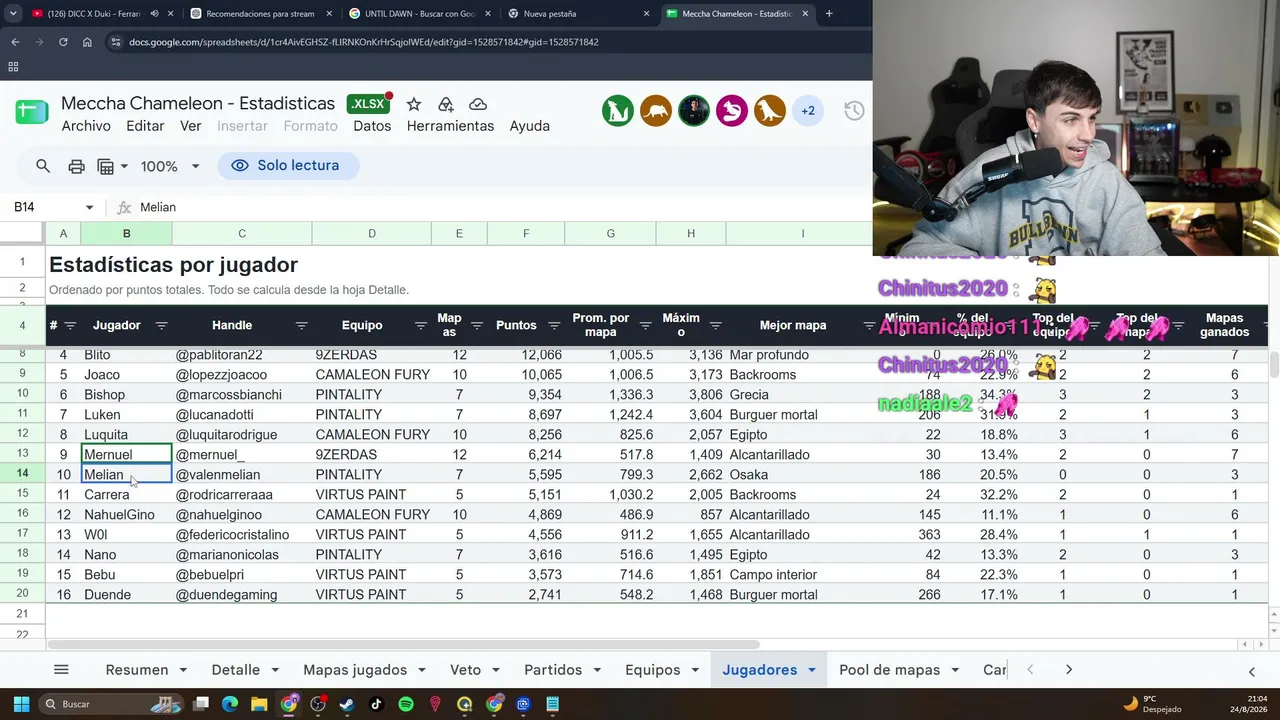Screen dimensions: 1280x720
Task: Open filter for the Jugador column
Action: pyautogui.click(x=161, y=325)
